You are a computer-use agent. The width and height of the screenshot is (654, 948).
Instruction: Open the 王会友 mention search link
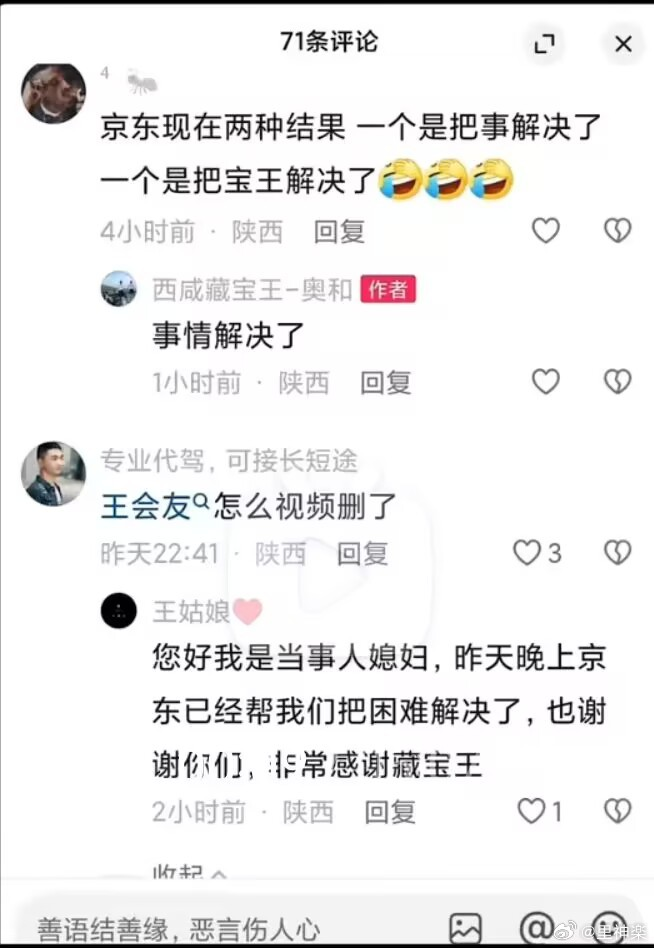point(154,506)
